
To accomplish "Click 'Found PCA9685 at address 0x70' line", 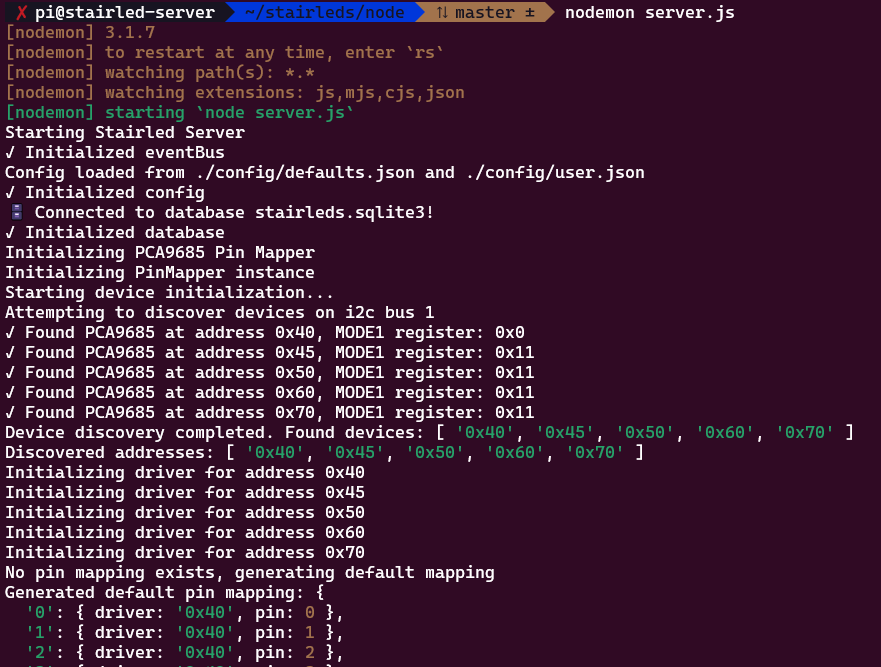I will (x=270, y=412).
